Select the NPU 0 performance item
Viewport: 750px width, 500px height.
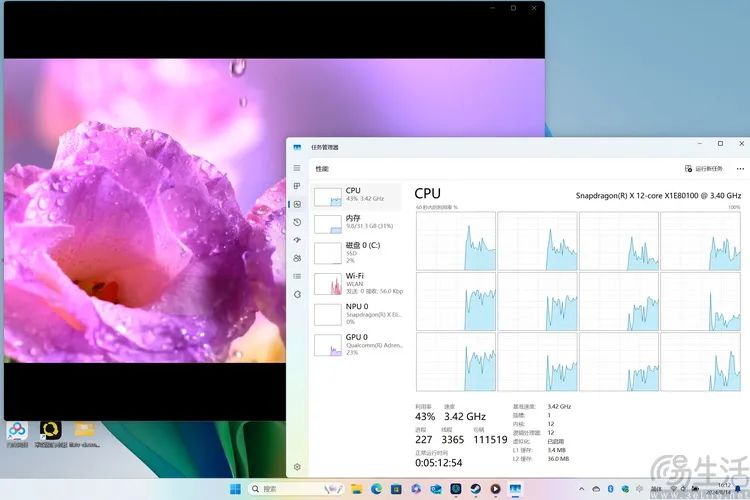[357, 312]
